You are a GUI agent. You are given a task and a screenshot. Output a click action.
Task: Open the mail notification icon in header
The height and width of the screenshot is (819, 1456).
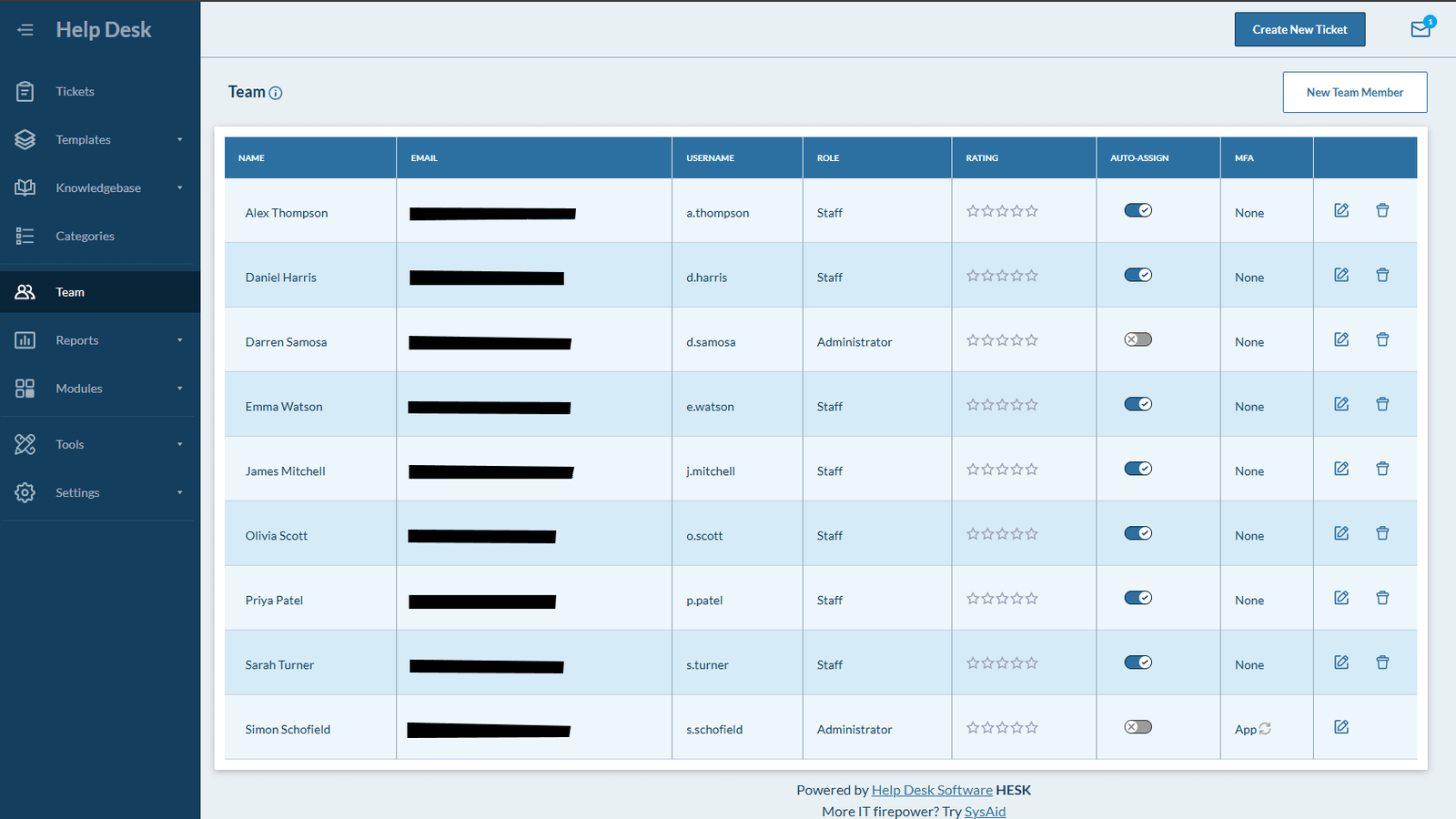point(1420,29)
